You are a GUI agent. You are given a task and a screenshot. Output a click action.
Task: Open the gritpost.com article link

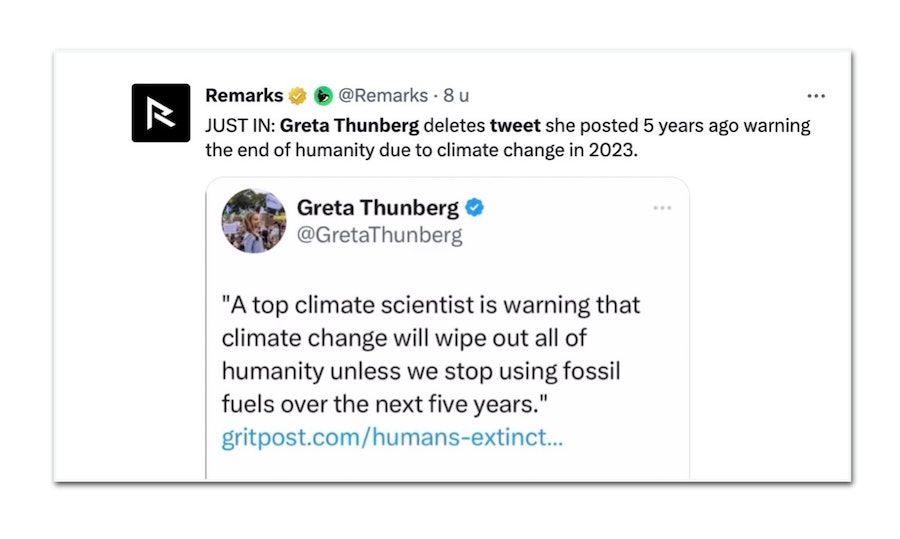coord(392,438)
